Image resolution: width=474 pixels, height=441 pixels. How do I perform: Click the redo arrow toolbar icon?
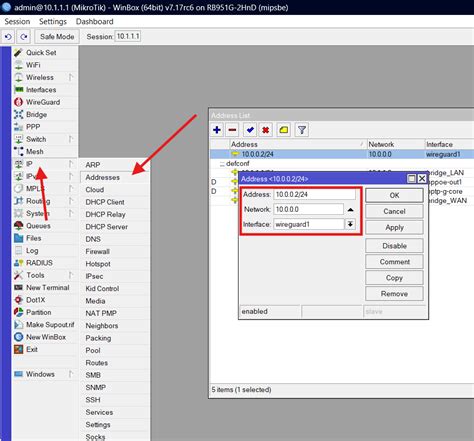point(24,37)
